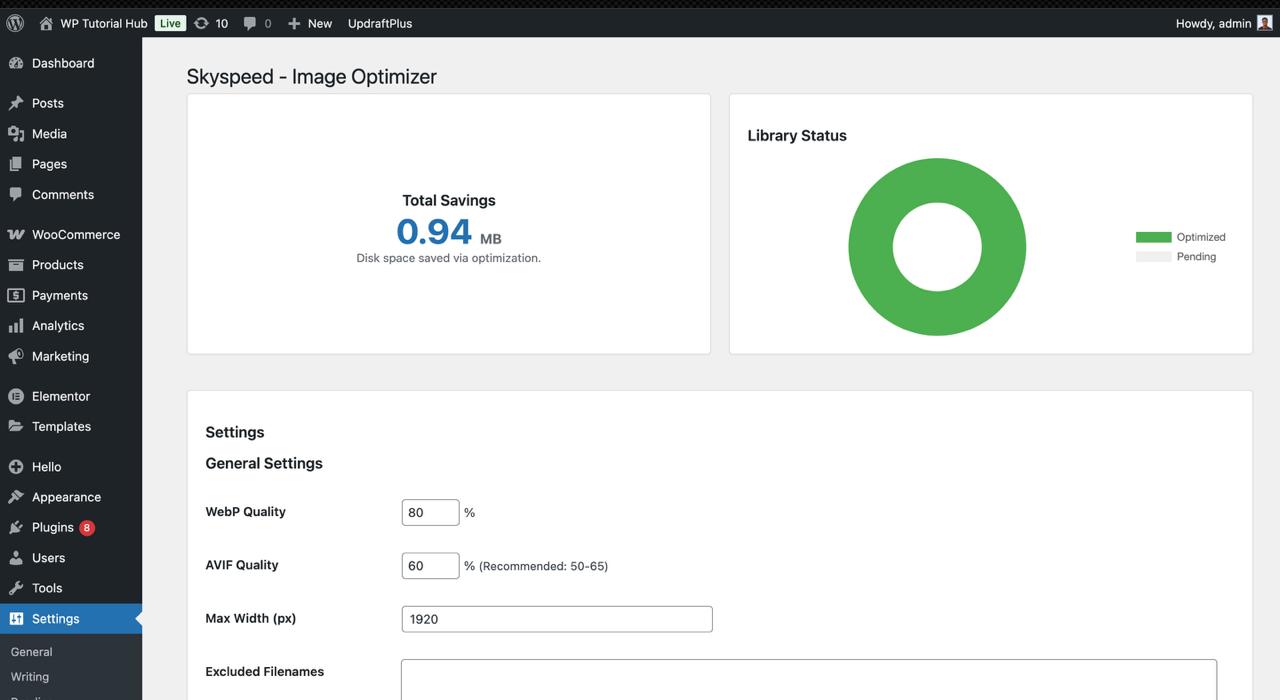Expand the Payments menu item
This screenshot has width=1280, height=700.
58,294
